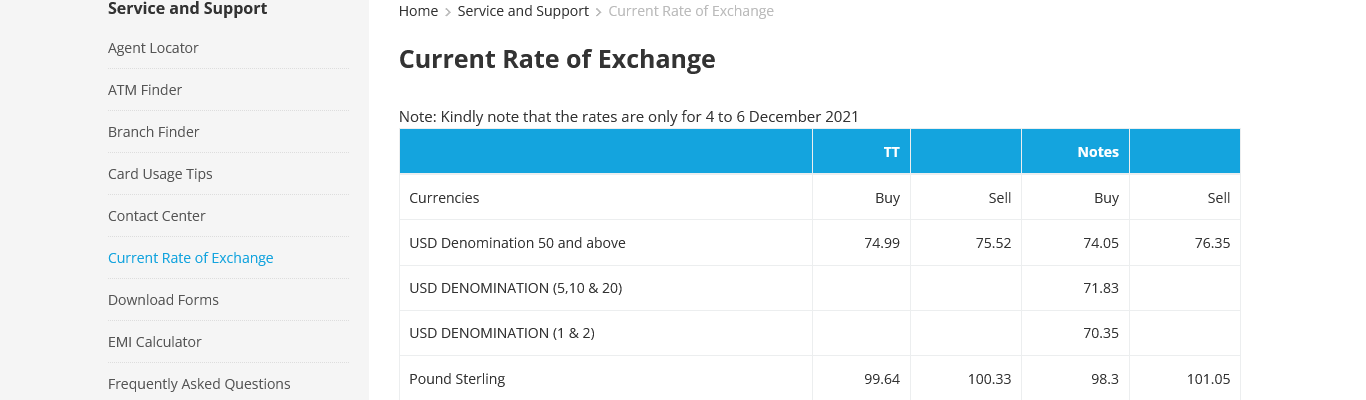Click USD notes sell rate 76.35

pos(1212,243)
